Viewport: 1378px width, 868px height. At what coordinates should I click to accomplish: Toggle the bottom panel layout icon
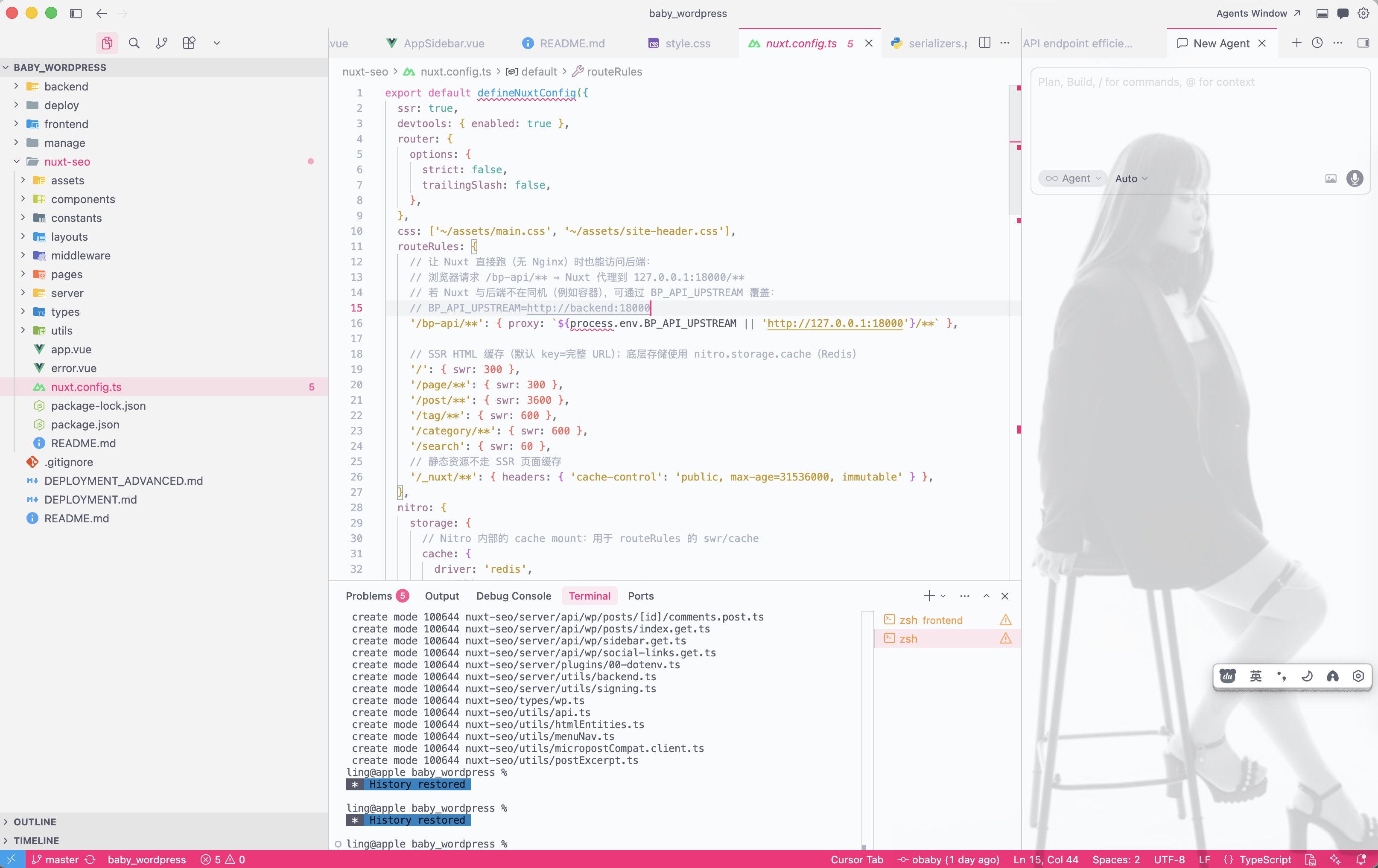tap(1322, 13)
